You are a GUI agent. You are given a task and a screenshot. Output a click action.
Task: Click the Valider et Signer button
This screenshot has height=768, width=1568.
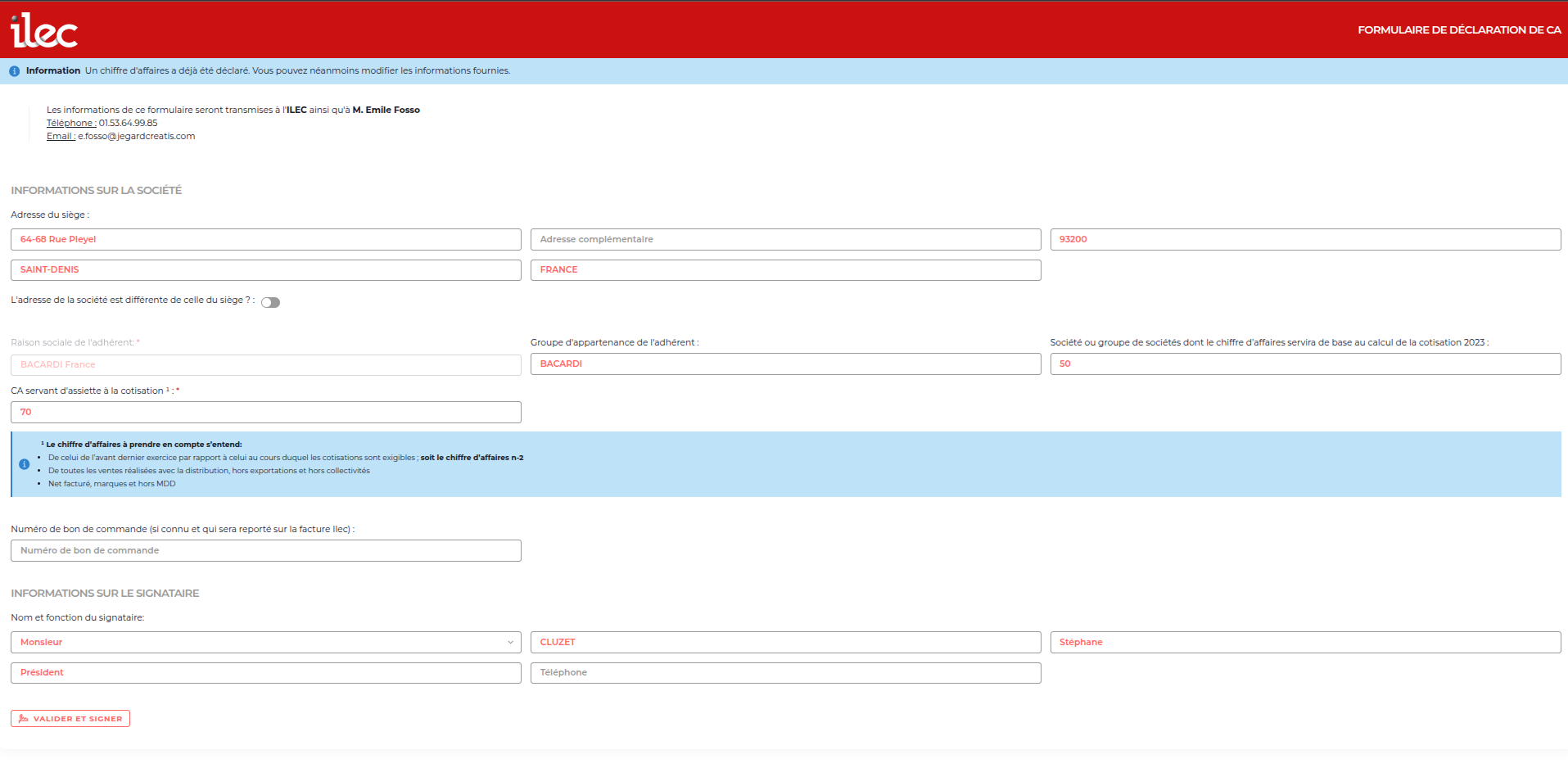click(x=70, y=719)
